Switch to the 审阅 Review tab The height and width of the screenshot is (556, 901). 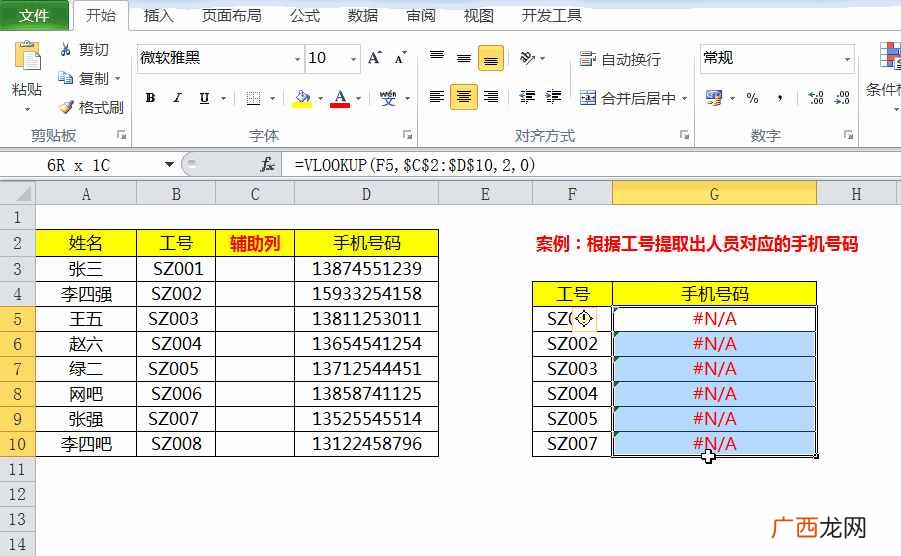421,16
